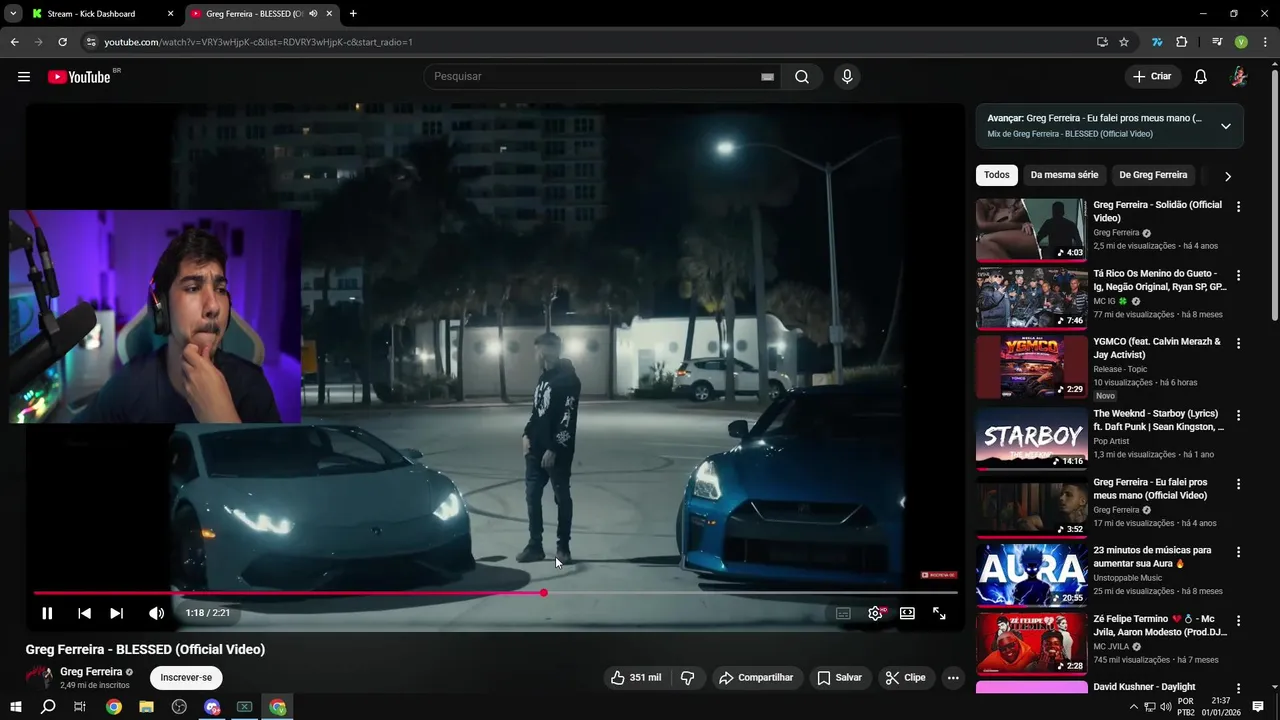Click the search magnifier button

802,77
